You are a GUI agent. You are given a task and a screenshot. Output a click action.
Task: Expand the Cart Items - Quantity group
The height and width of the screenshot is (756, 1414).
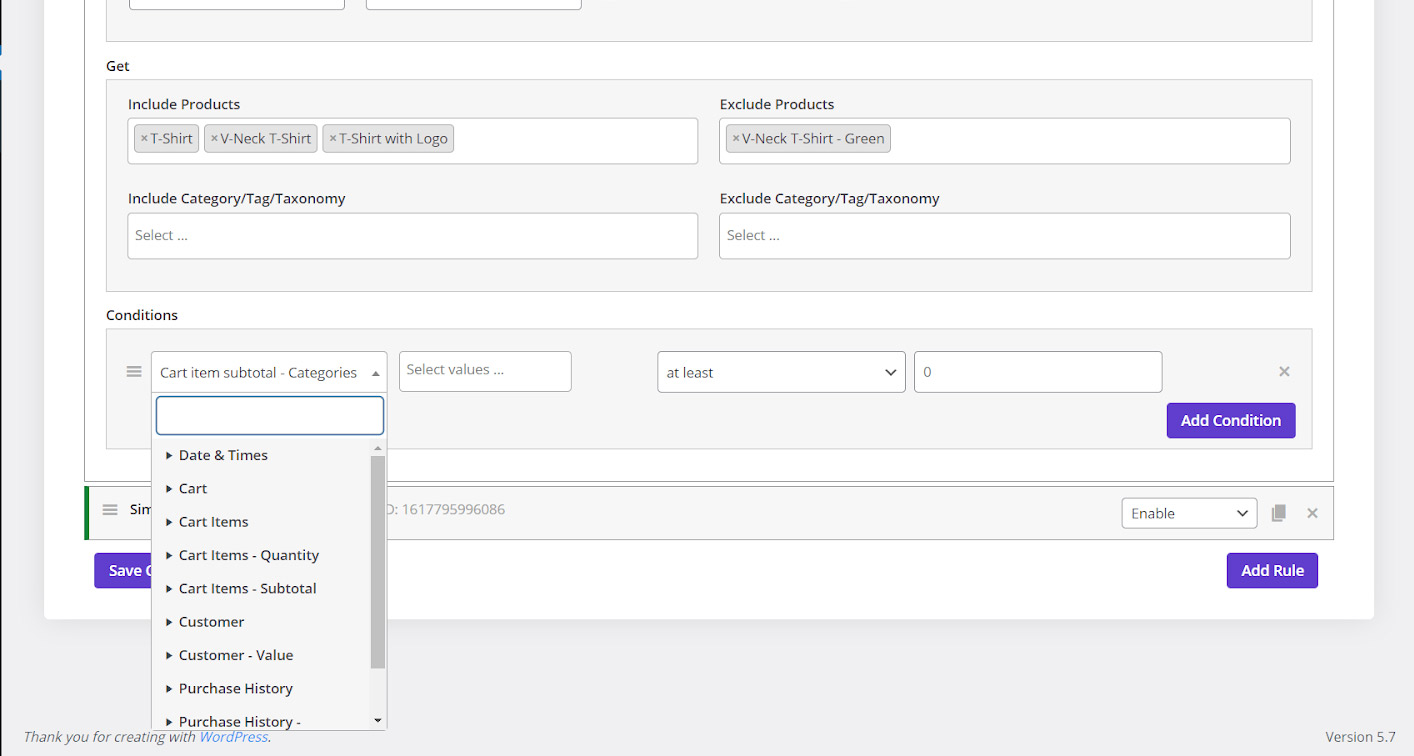click(x=248, y=555)
